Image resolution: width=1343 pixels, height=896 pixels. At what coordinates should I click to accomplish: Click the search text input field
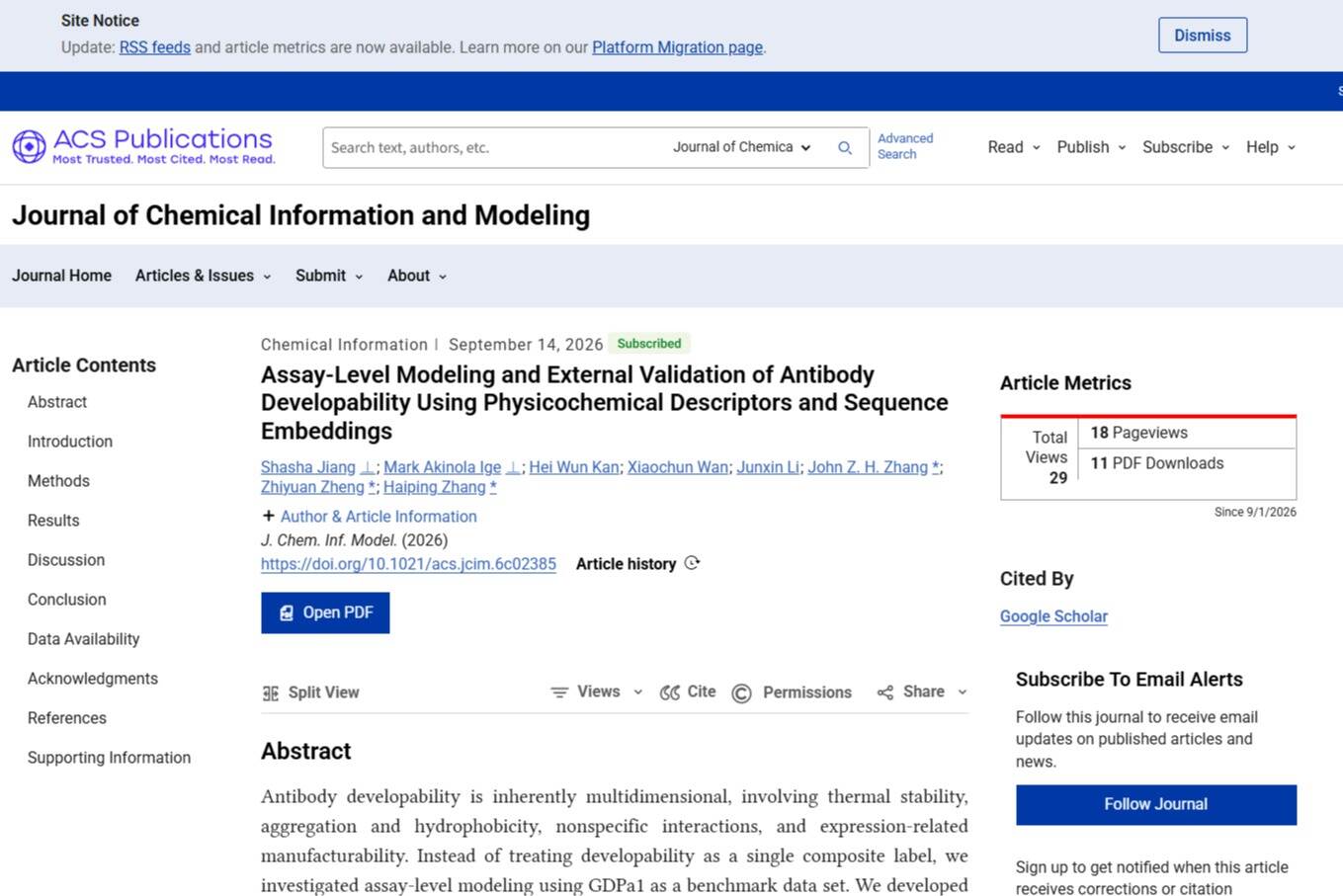[494, 147]
